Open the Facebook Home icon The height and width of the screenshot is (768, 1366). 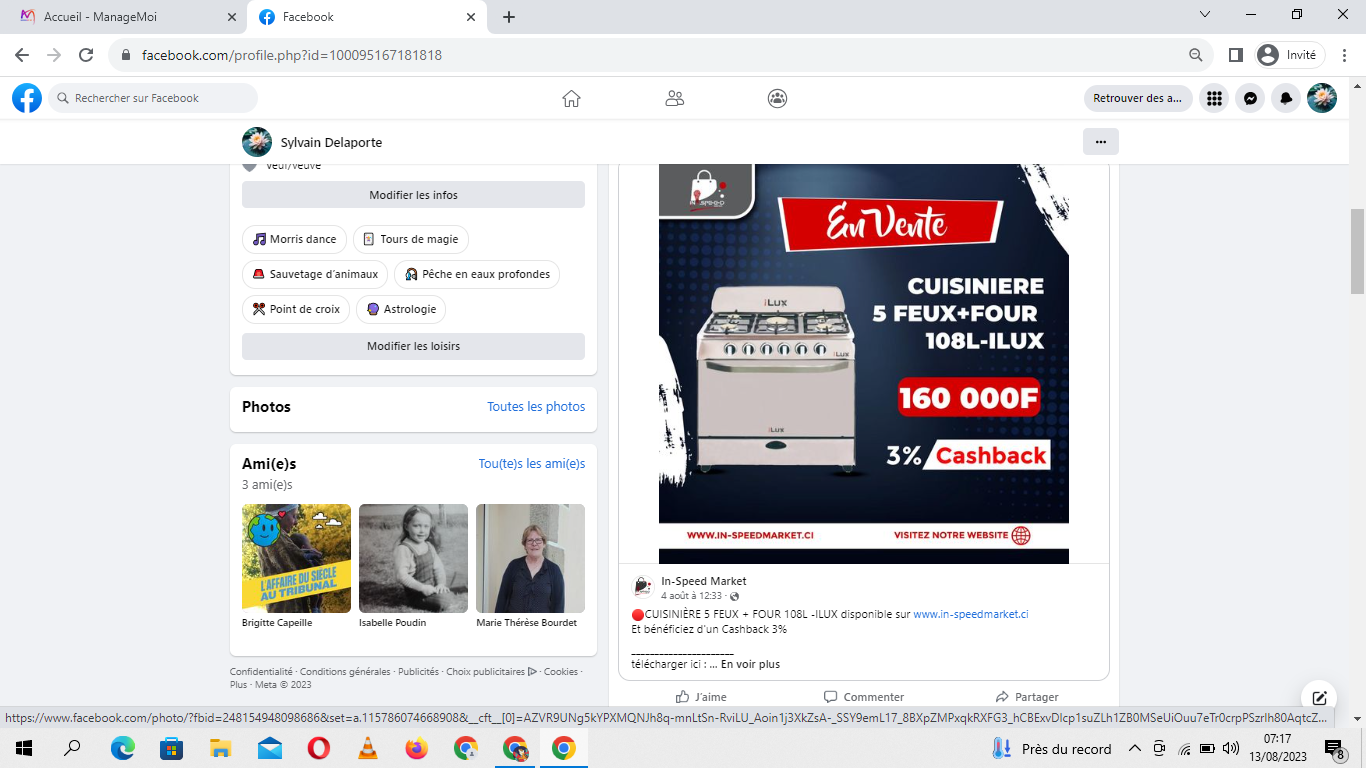click(x=571, y=98)
